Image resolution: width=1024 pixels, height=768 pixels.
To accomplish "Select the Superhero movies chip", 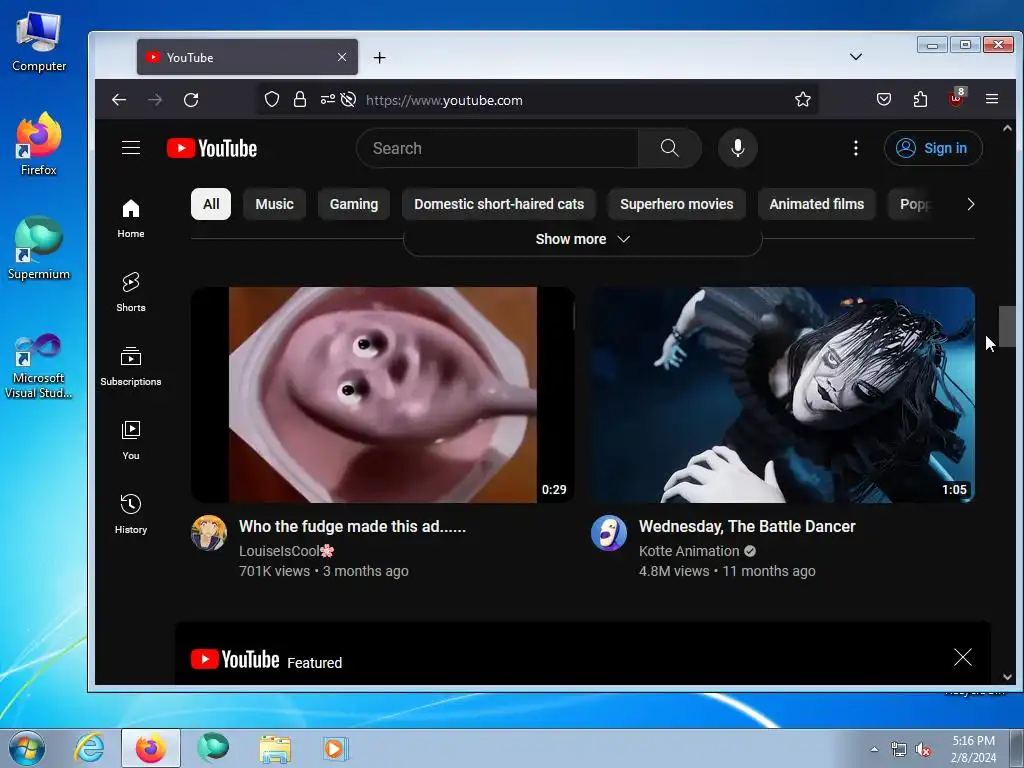I will tap(677, 204).
